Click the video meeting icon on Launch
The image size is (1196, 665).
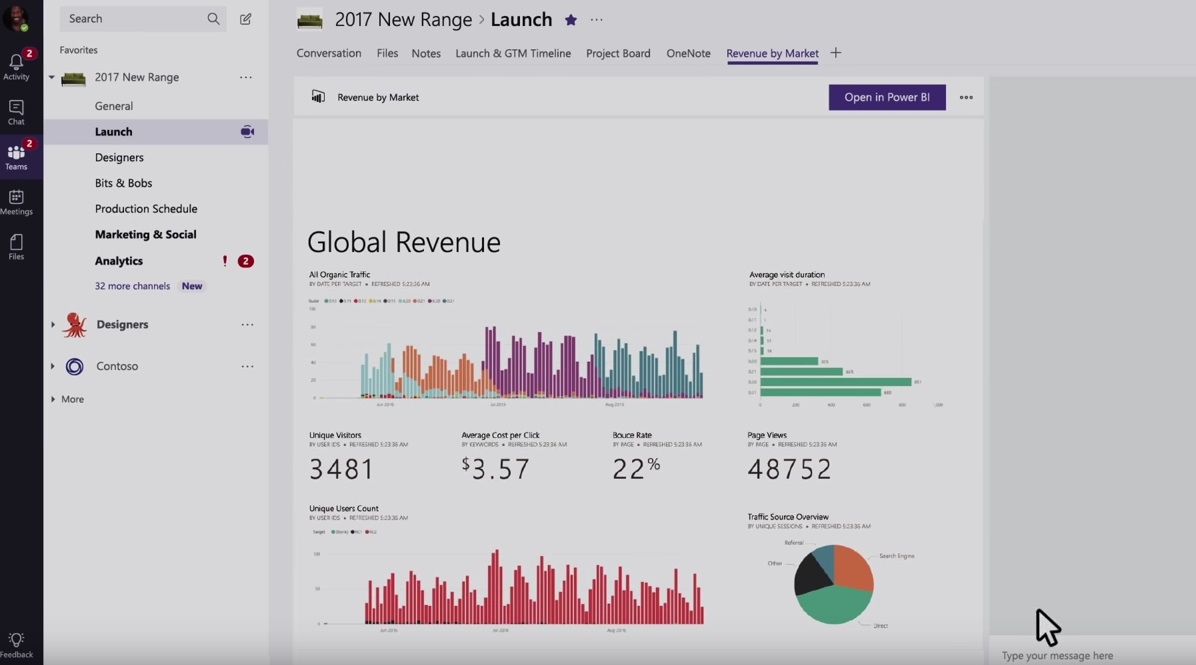tap(247, 131)
